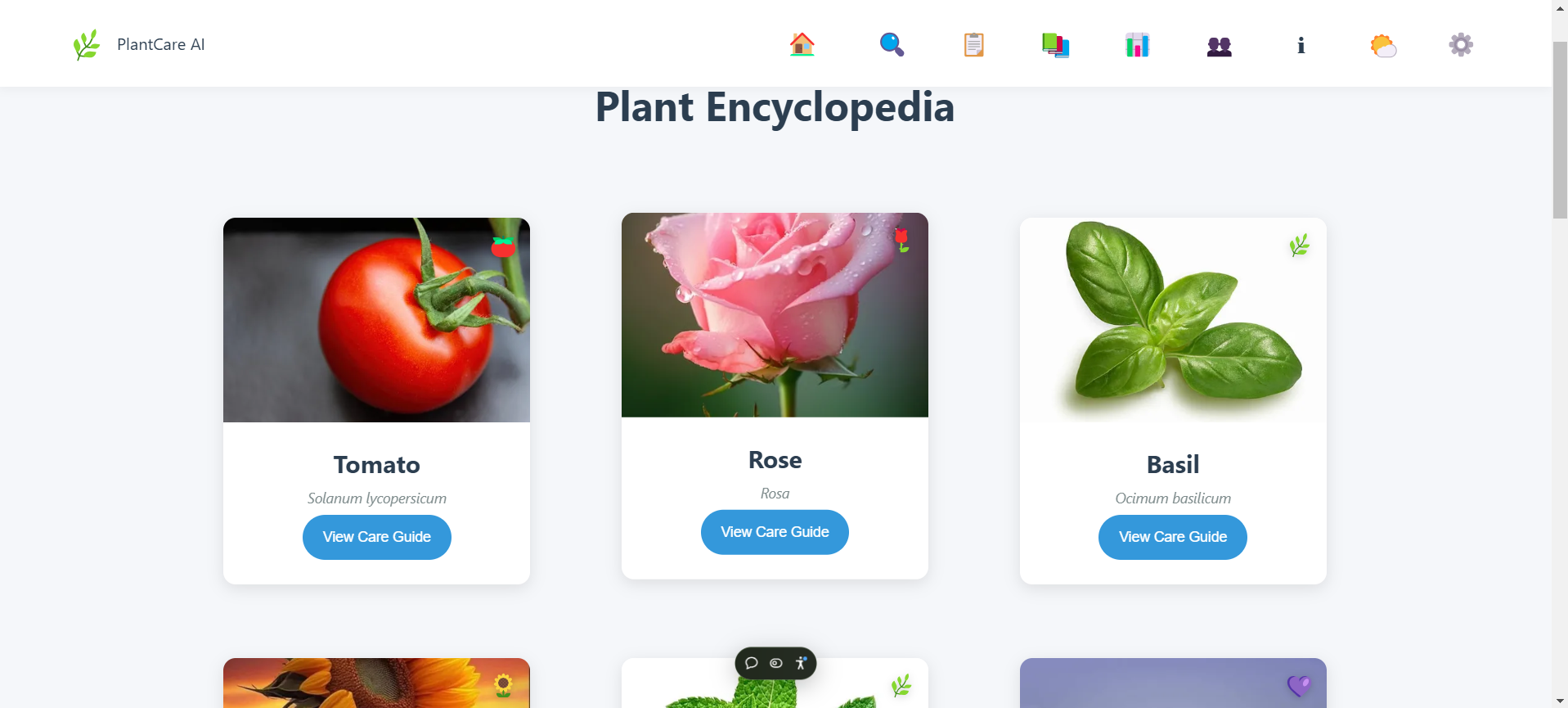The width and height of the screenshot is (1568, 708).
Task: Click the rose emoji badge on Rose card
Action: pos(901,240)
